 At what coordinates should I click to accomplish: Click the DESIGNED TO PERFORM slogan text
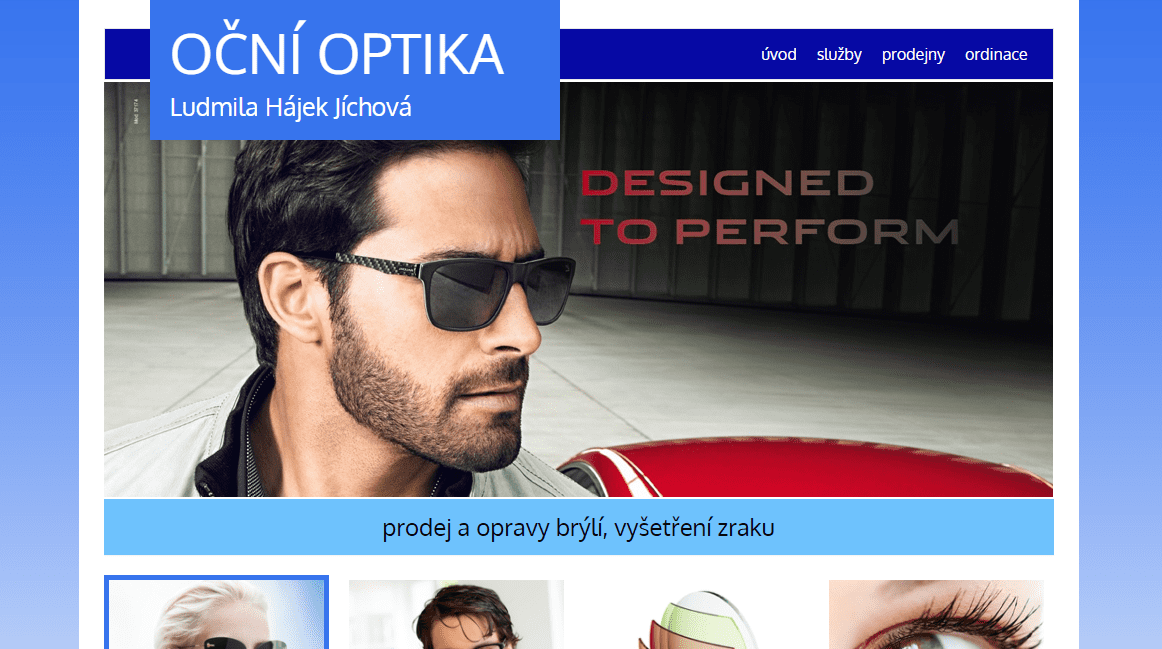coord(769,207)
